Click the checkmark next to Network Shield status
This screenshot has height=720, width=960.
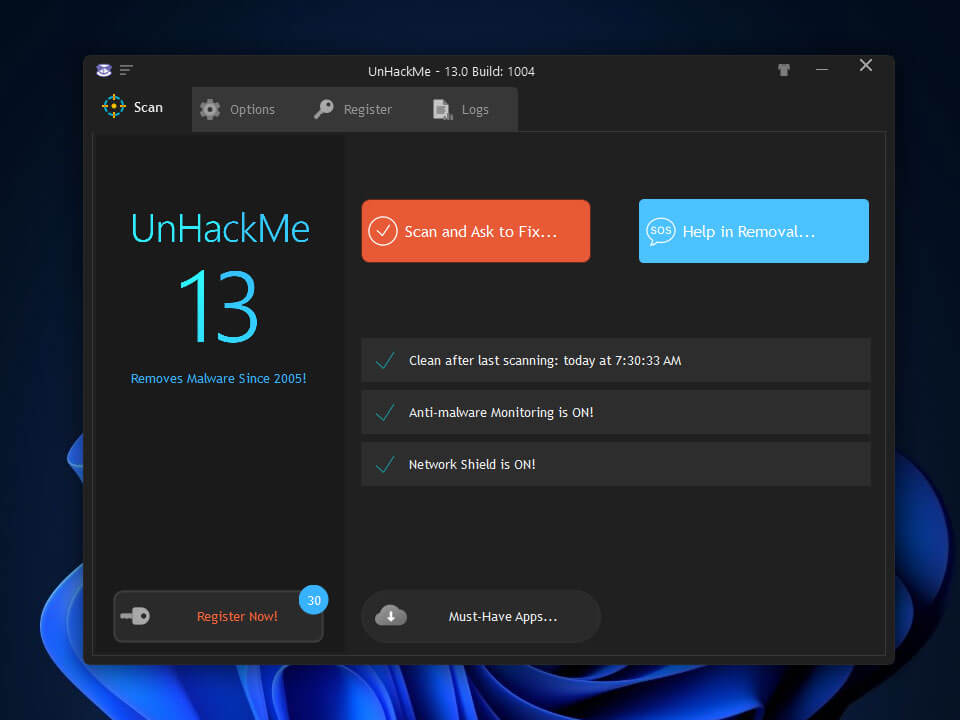tap(384, 464)
